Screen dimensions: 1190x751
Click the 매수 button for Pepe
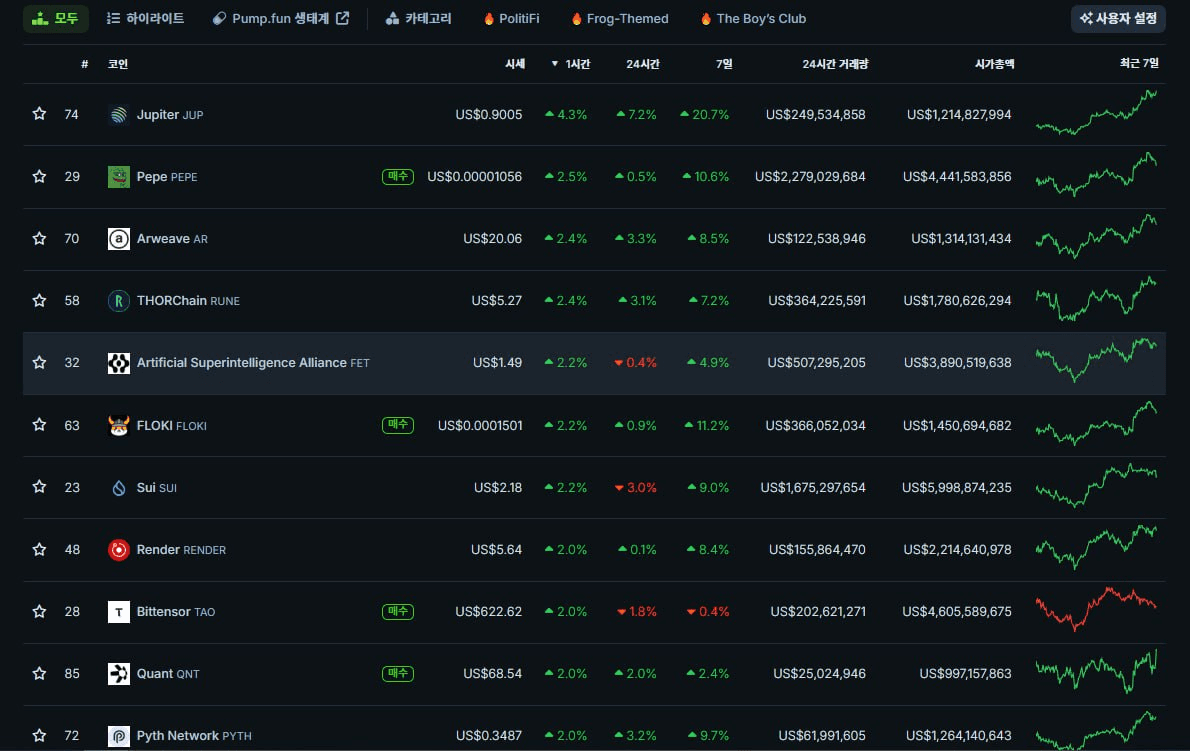coord(398,177)
